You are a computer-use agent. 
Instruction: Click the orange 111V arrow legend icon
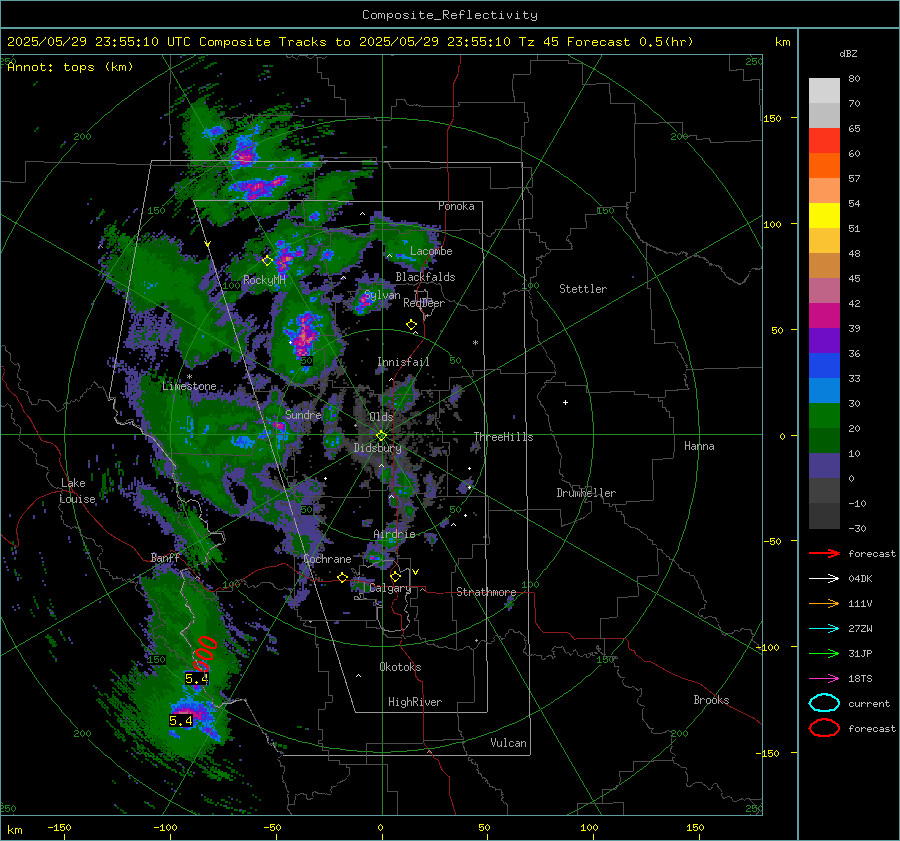[824, 603]
